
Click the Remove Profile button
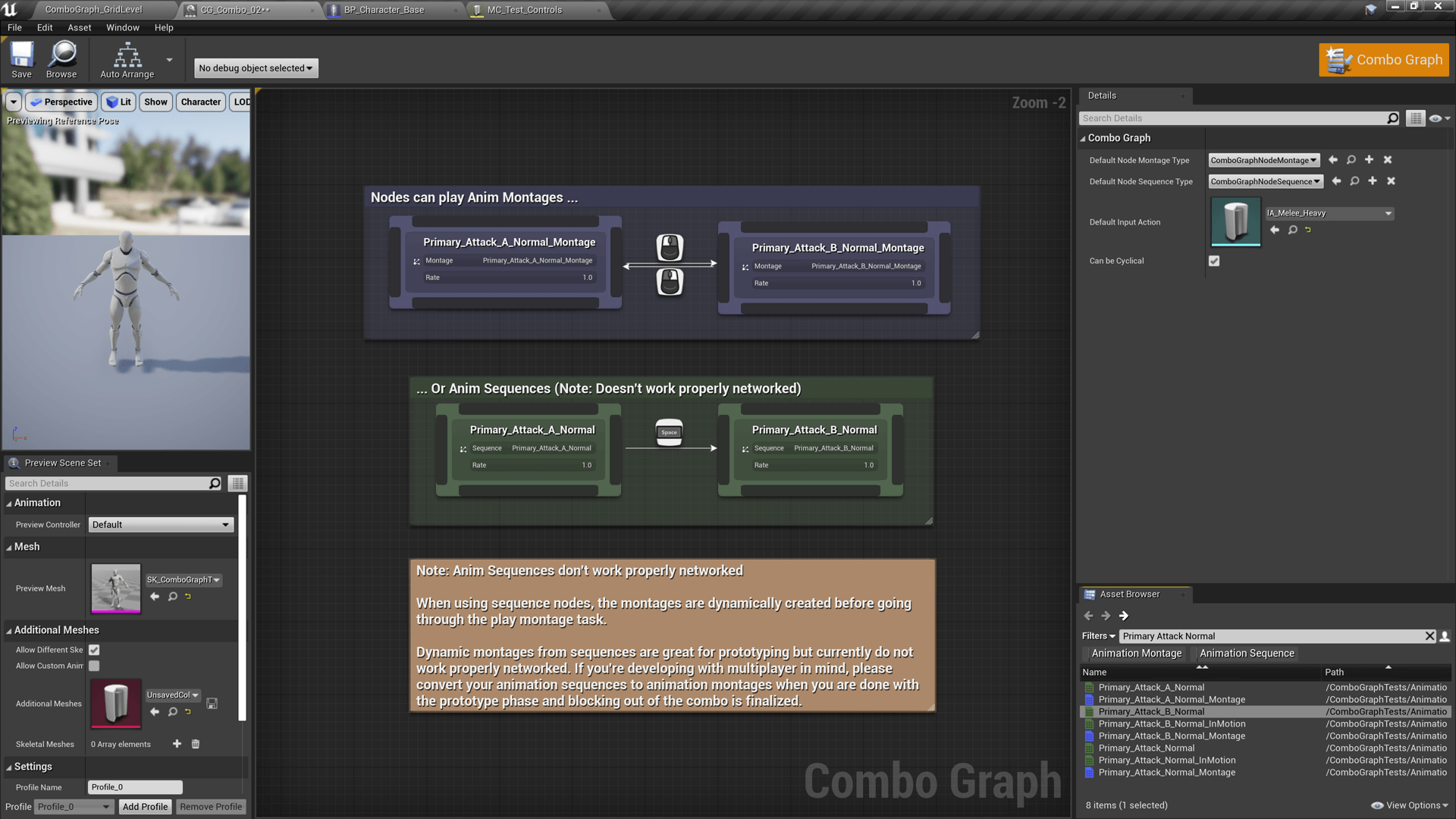pyautogui.click(x=211, y=806)
